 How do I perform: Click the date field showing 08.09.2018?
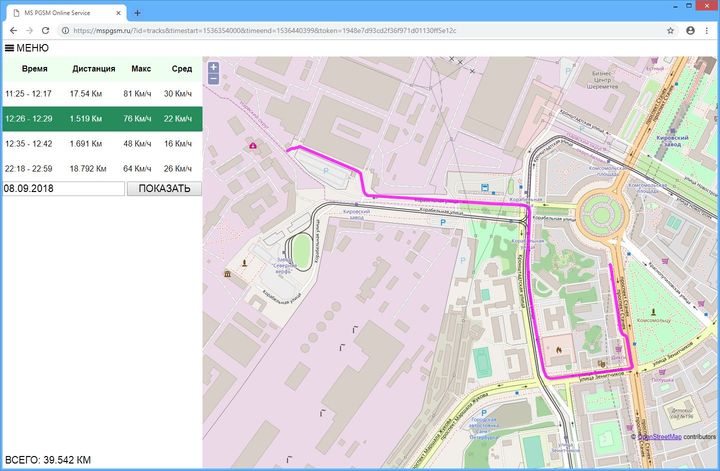click(62, 188)
